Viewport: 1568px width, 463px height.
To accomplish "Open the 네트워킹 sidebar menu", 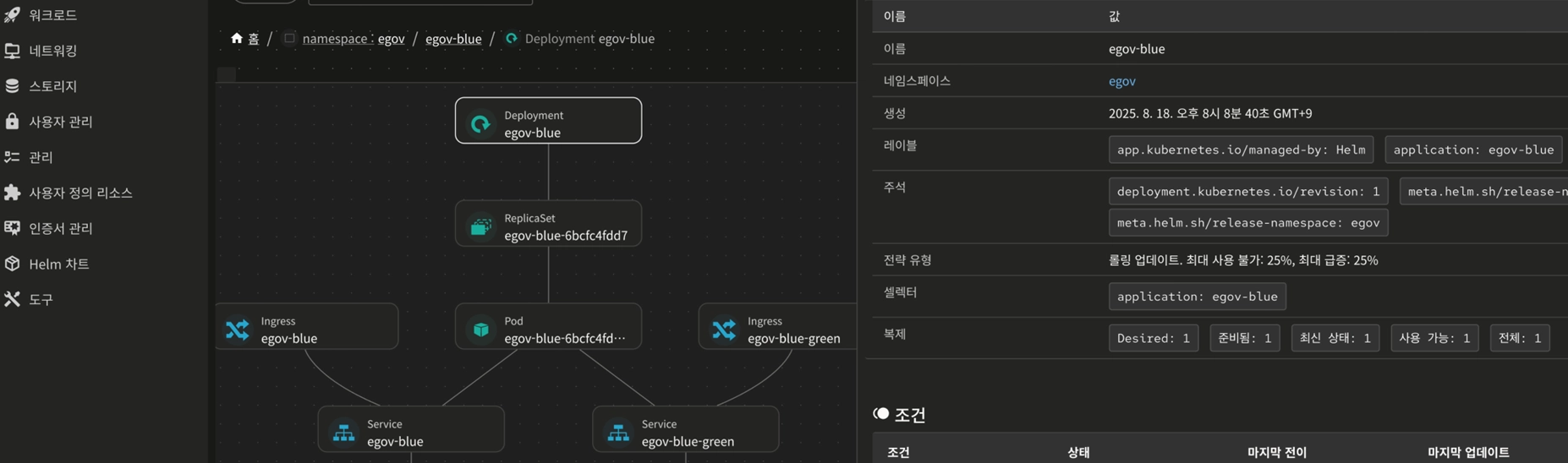I will coord(52,51).
